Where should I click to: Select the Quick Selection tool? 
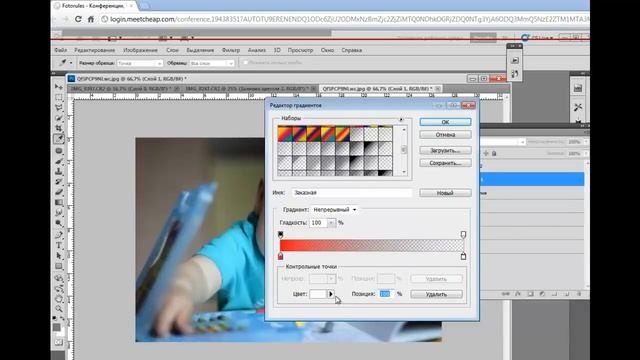point(59,118)
